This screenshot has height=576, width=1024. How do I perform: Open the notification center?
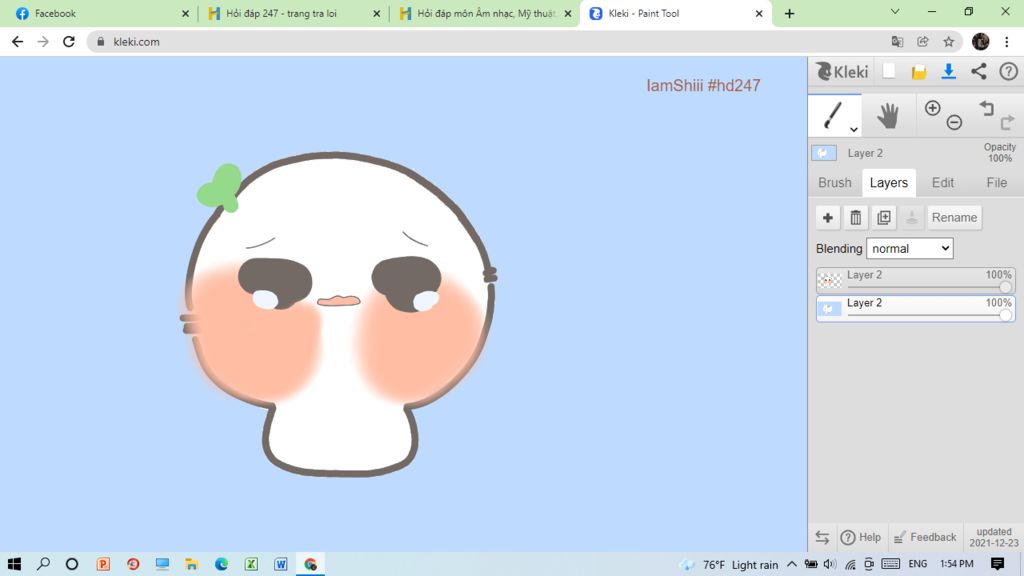[x=997, y=564]
